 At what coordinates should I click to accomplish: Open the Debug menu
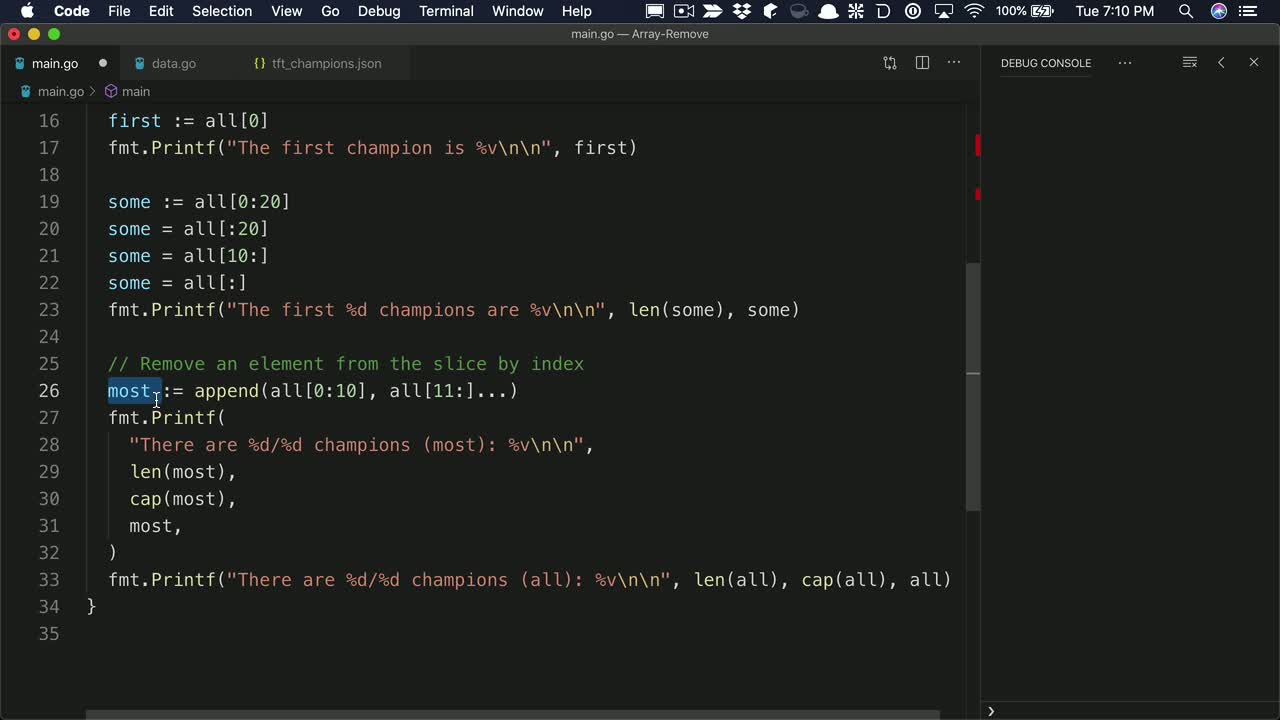pos(378,11)
